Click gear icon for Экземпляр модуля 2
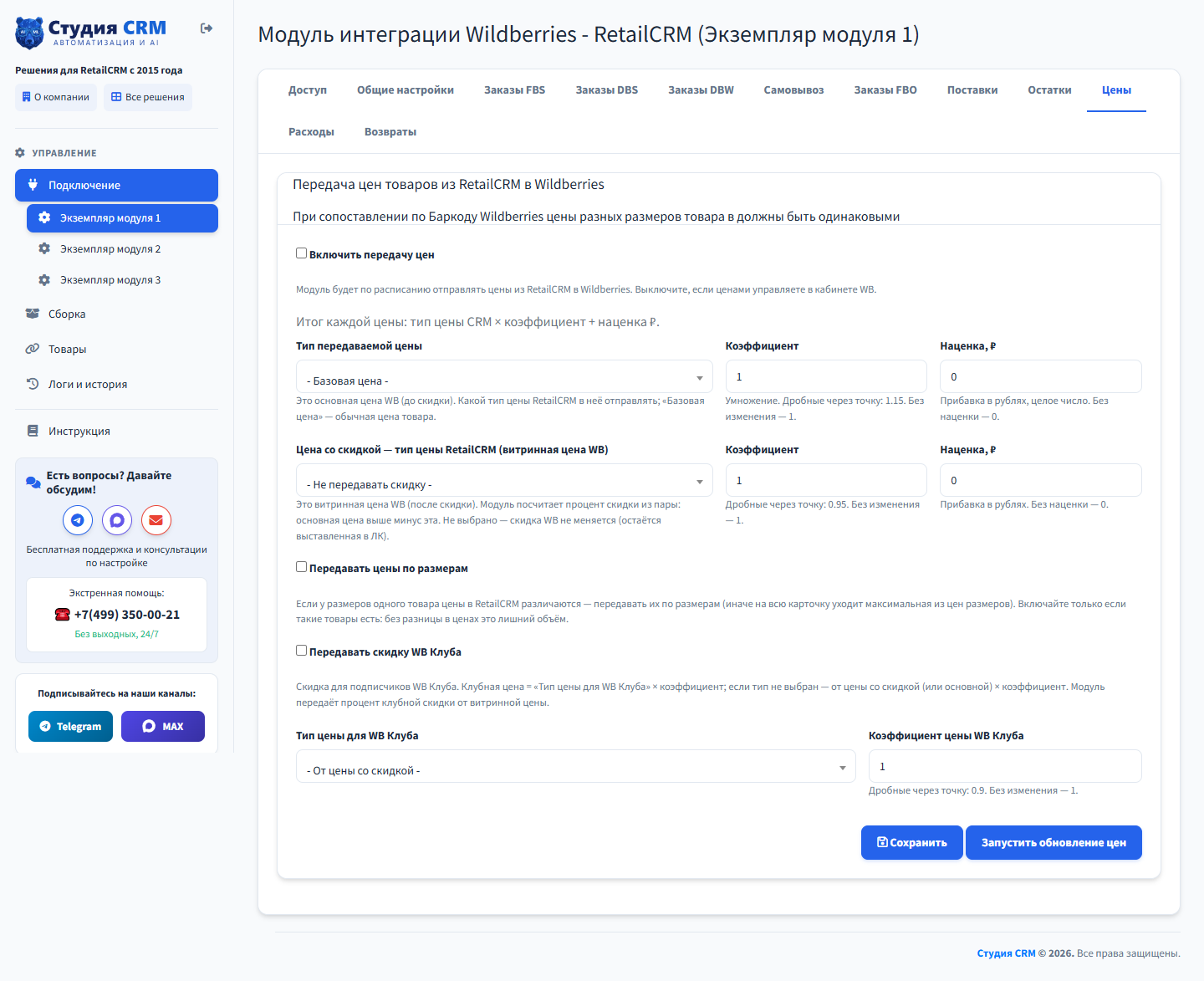This screenshot has height=981, width=1204. [x=44, y=248]
